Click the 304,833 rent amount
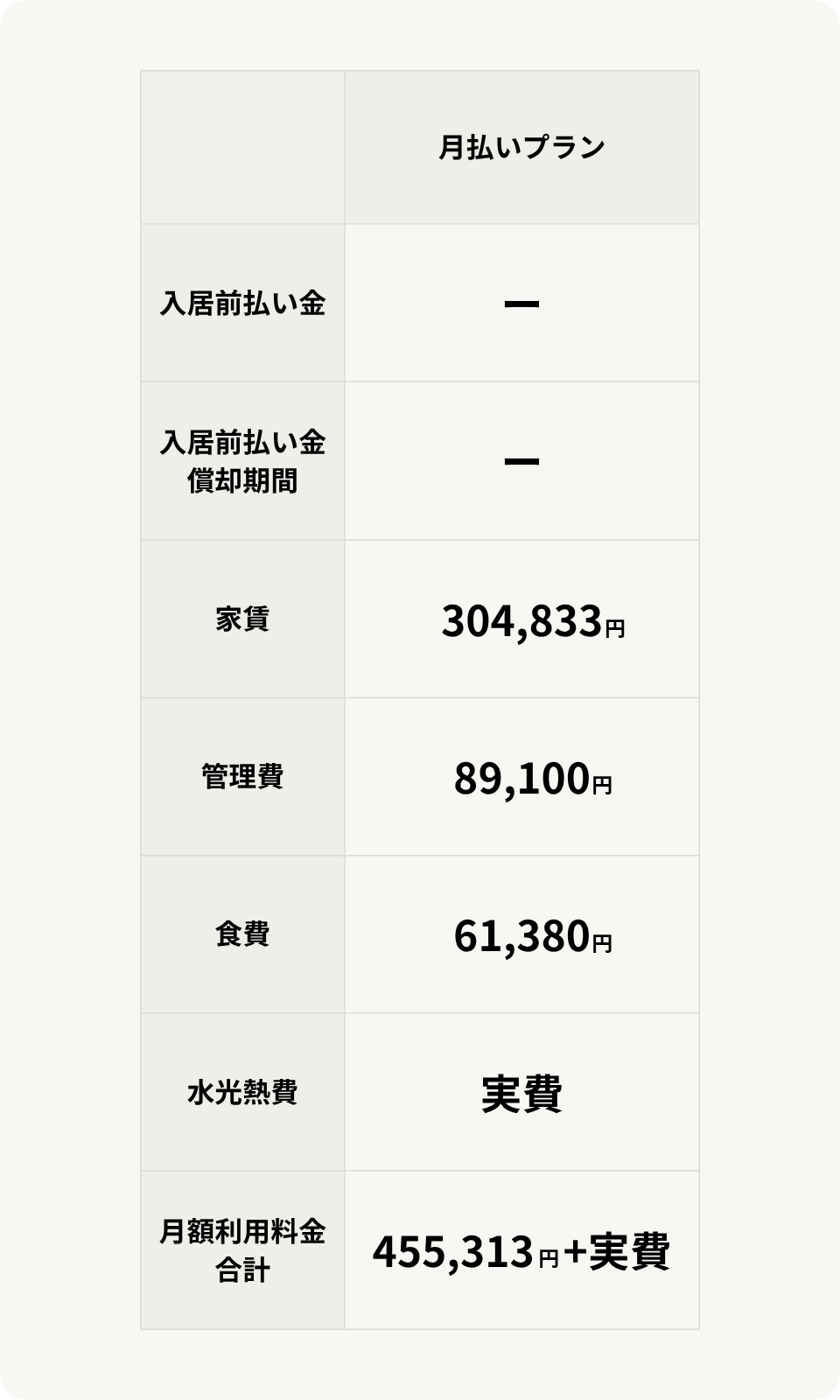This screenshot has height=1400, width=840. 521,621
